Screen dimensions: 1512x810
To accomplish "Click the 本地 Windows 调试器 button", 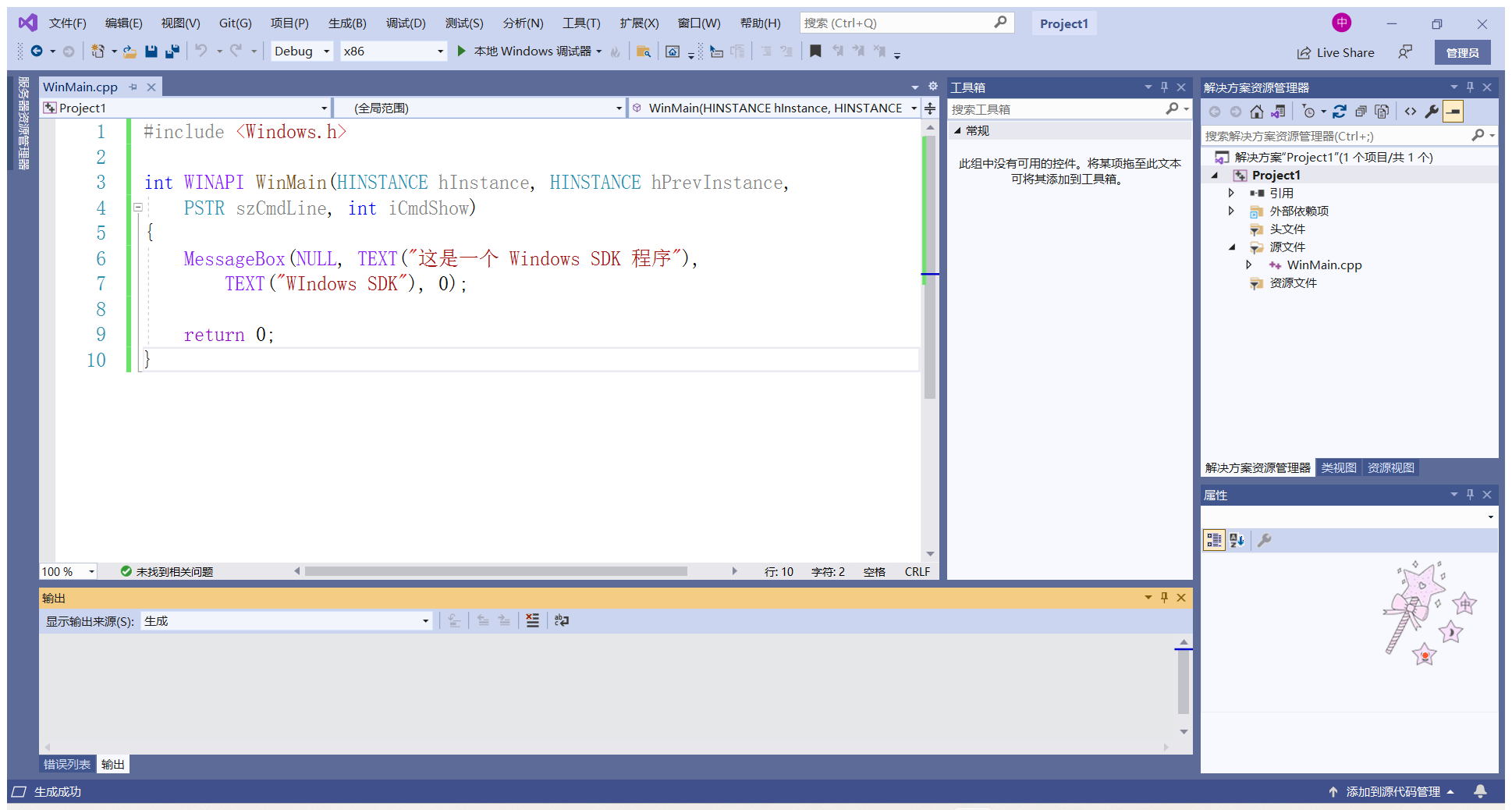I will (x=531, y=52).
